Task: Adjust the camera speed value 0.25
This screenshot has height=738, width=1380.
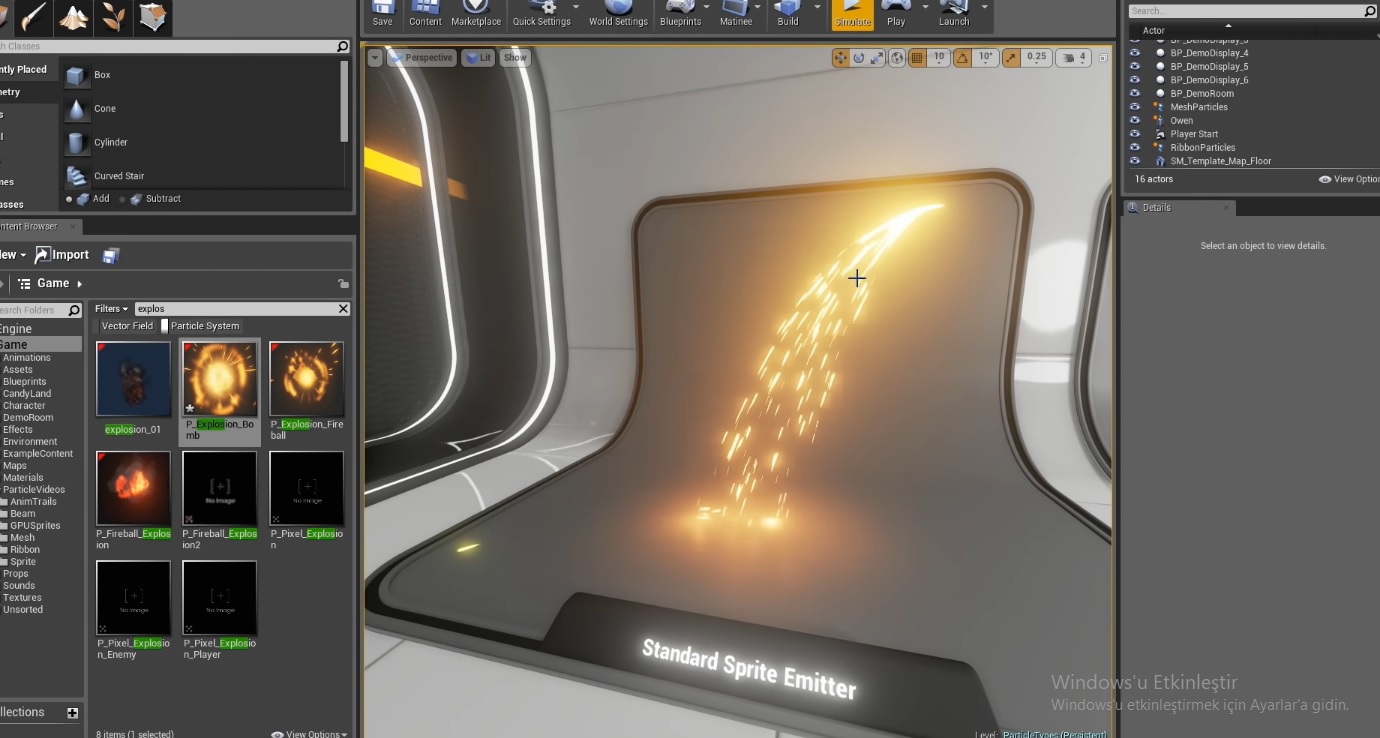Action: (1035, 57)
